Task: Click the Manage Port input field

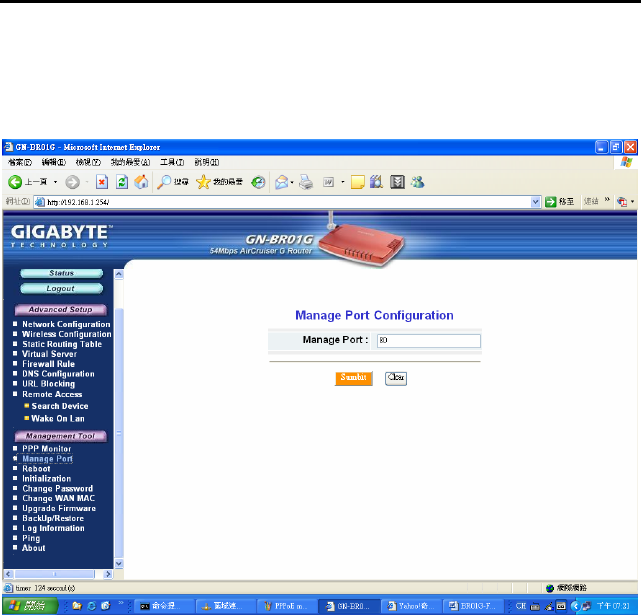Action: 428,341
